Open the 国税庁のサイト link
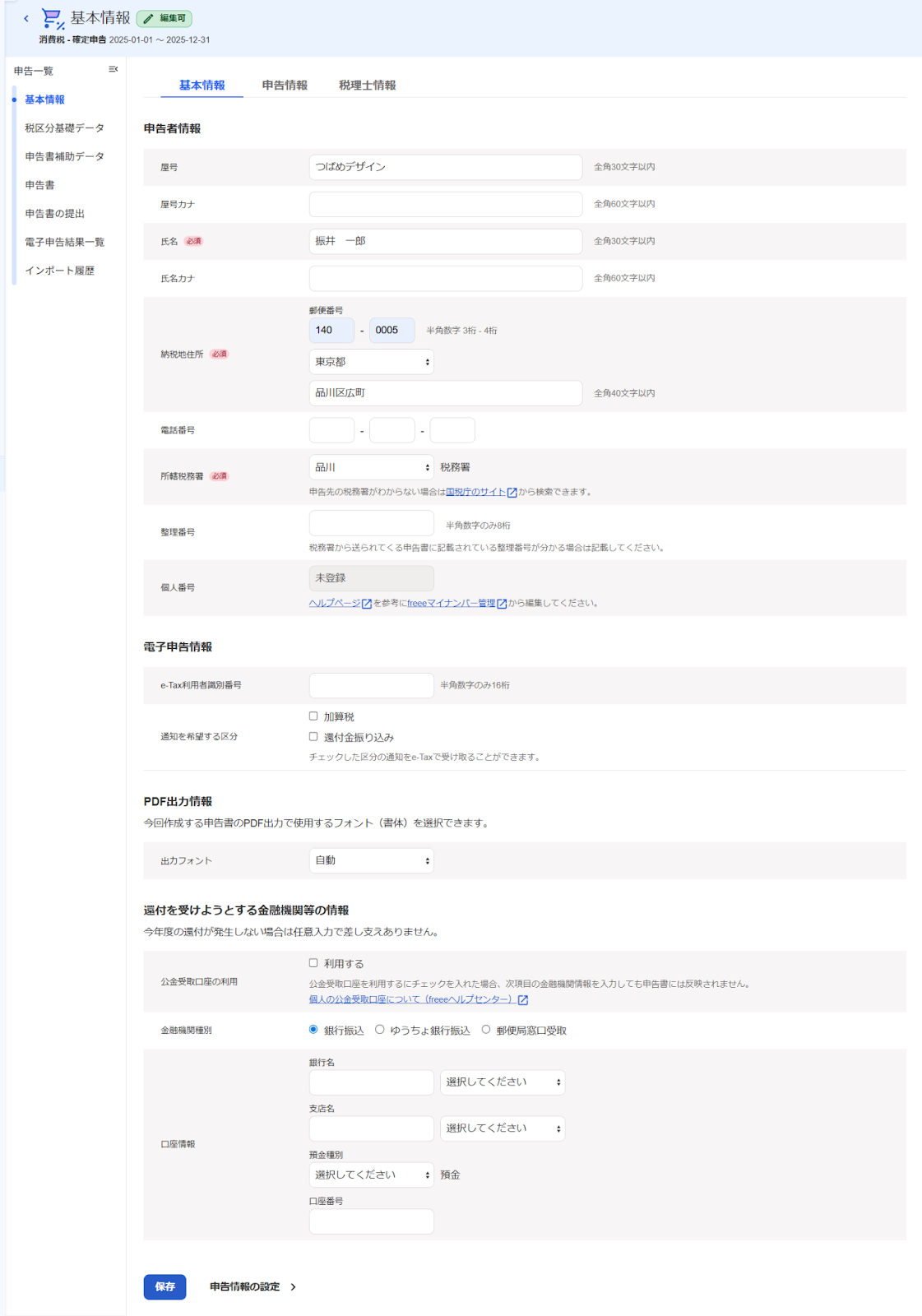 [x=475, y=492]
